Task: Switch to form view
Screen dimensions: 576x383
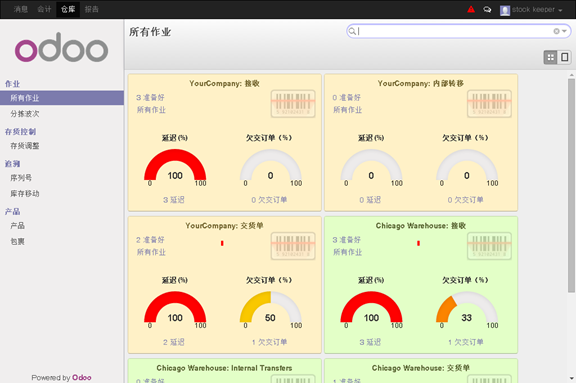Action: coord(564,57)
